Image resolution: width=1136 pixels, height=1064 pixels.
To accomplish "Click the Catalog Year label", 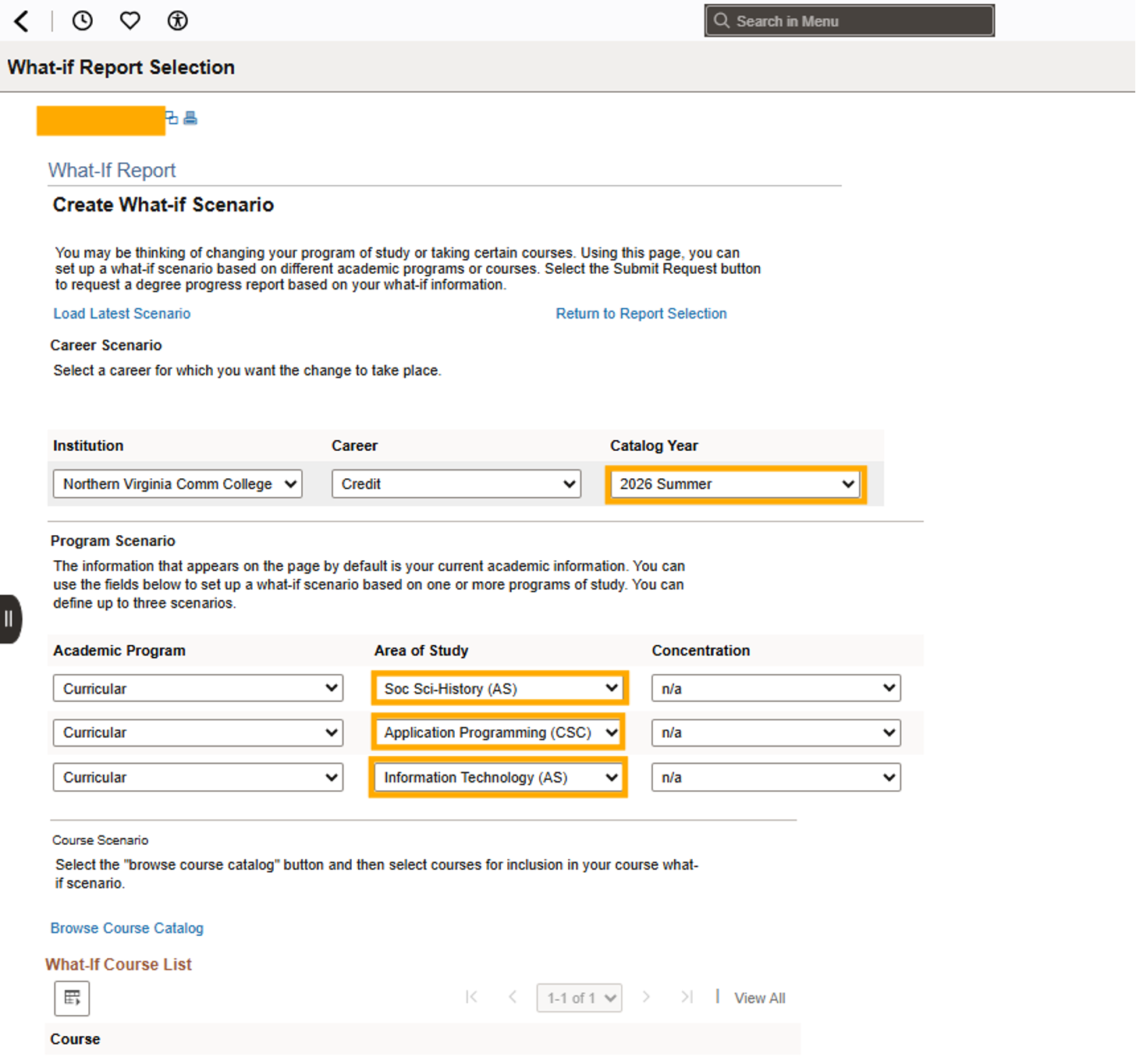I will (654, 445).
